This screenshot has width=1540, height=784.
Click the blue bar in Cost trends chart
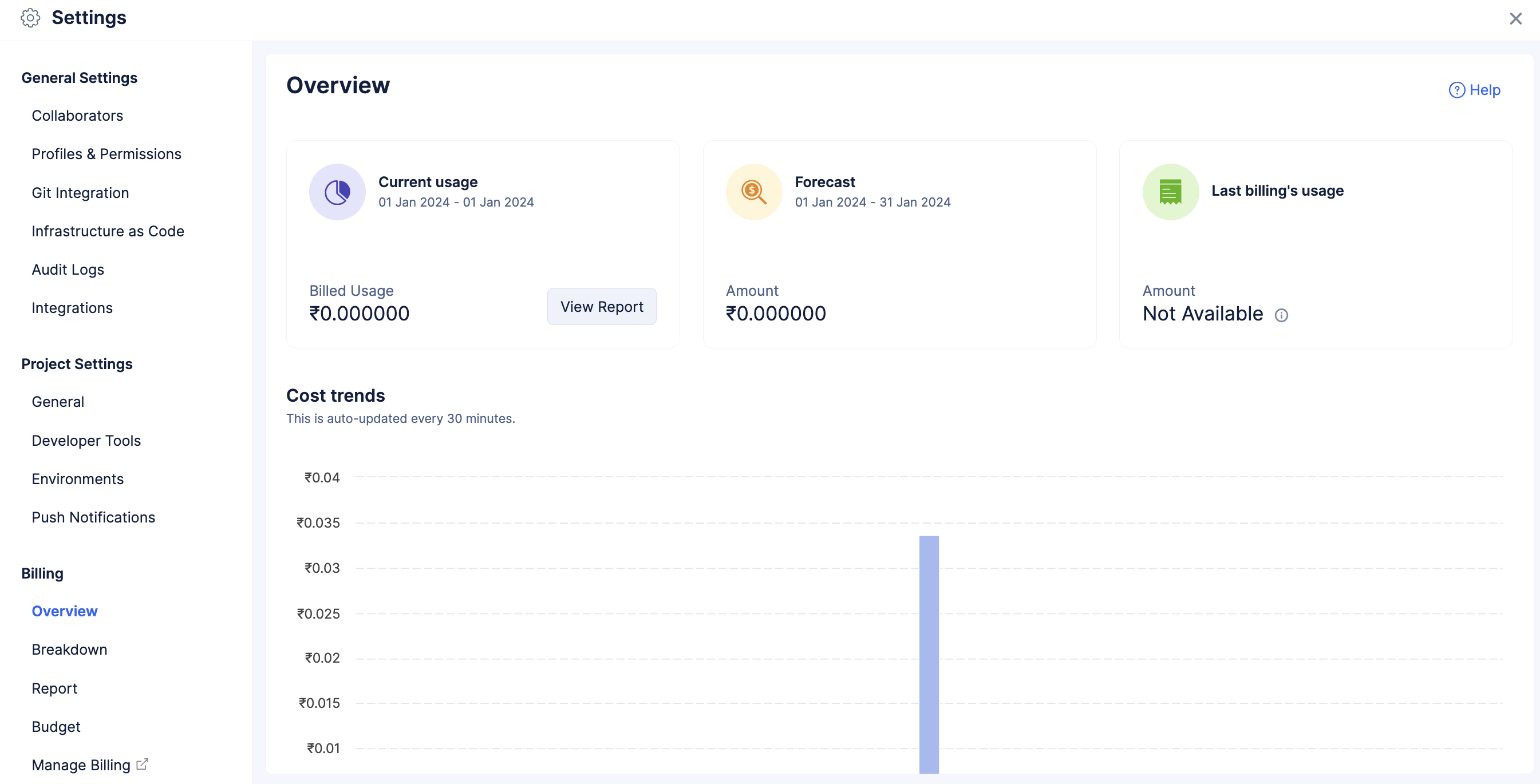point(929,654)
